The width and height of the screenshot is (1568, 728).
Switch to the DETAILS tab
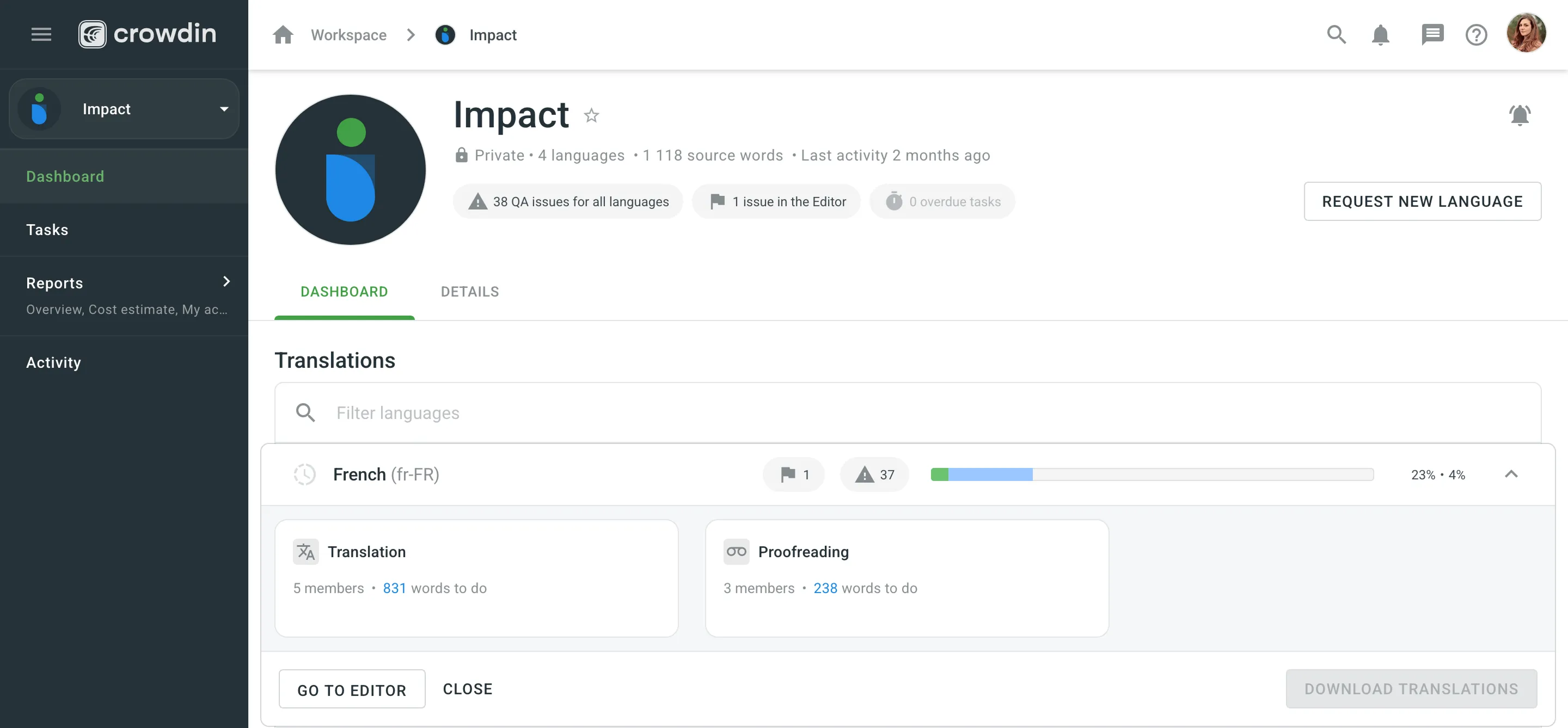tap(469, 291)
